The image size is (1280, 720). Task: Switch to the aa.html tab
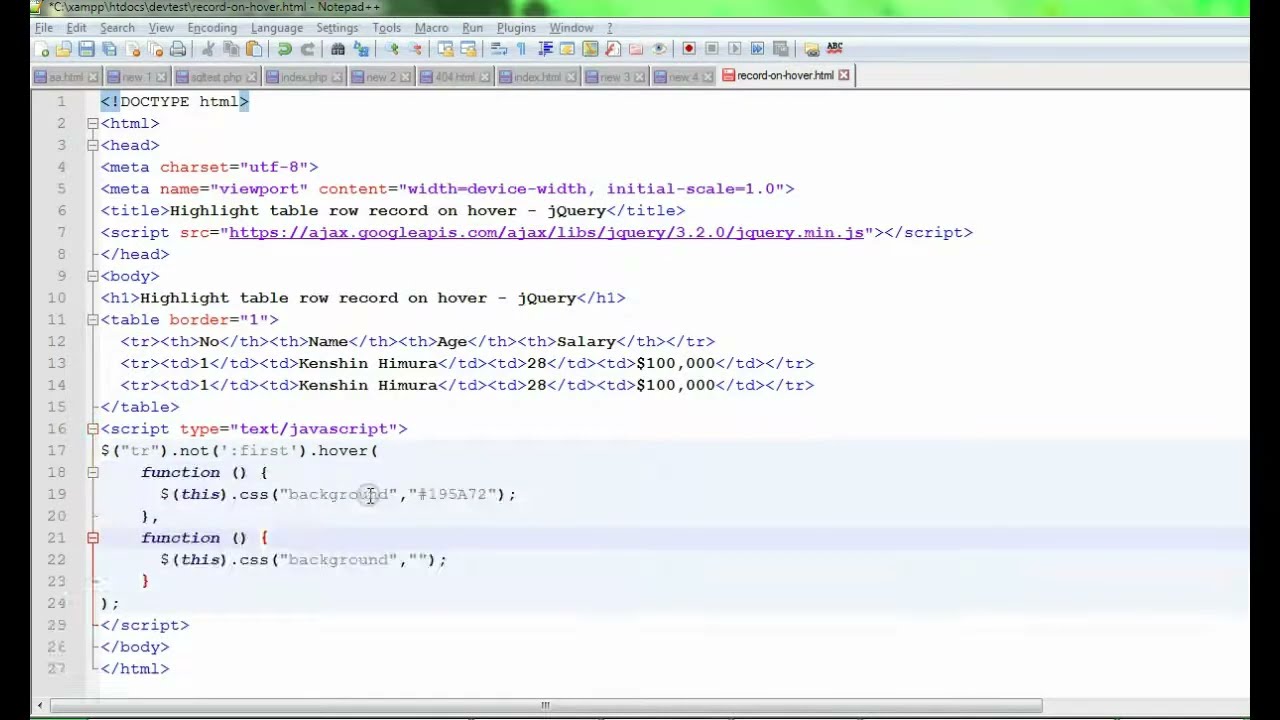(66, 77)
